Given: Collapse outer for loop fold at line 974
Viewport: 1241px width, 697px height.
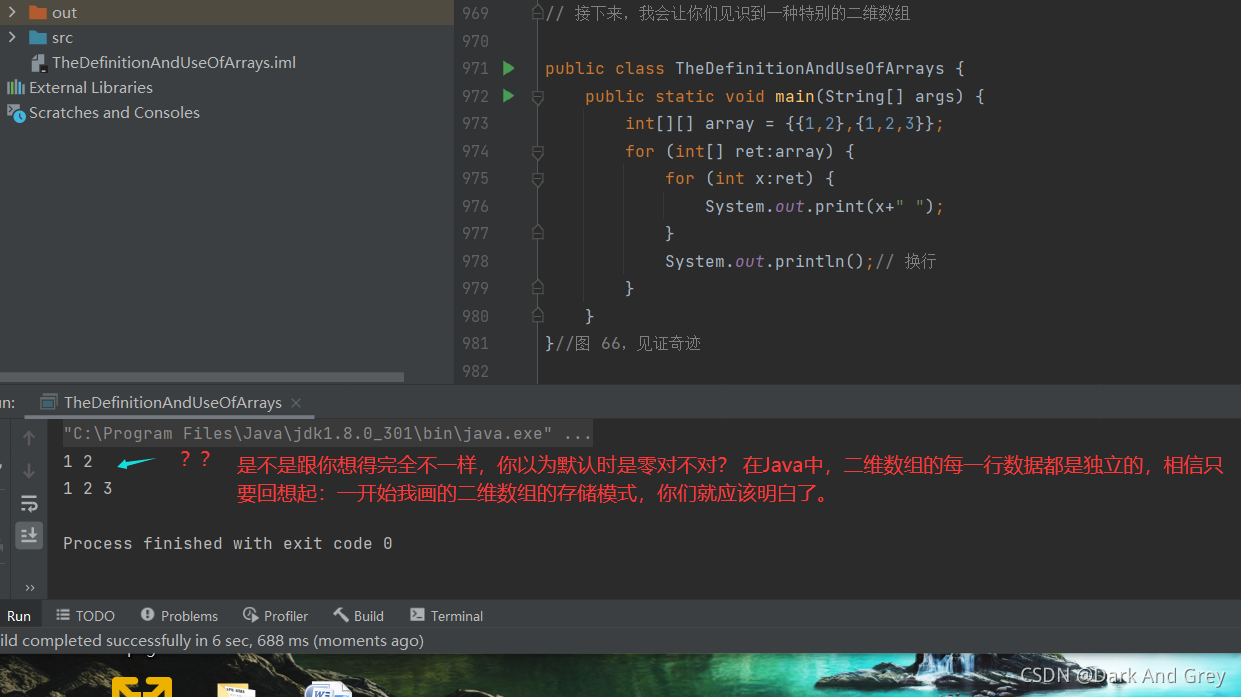Looking at the screenshot, I should tap(538, 152).
